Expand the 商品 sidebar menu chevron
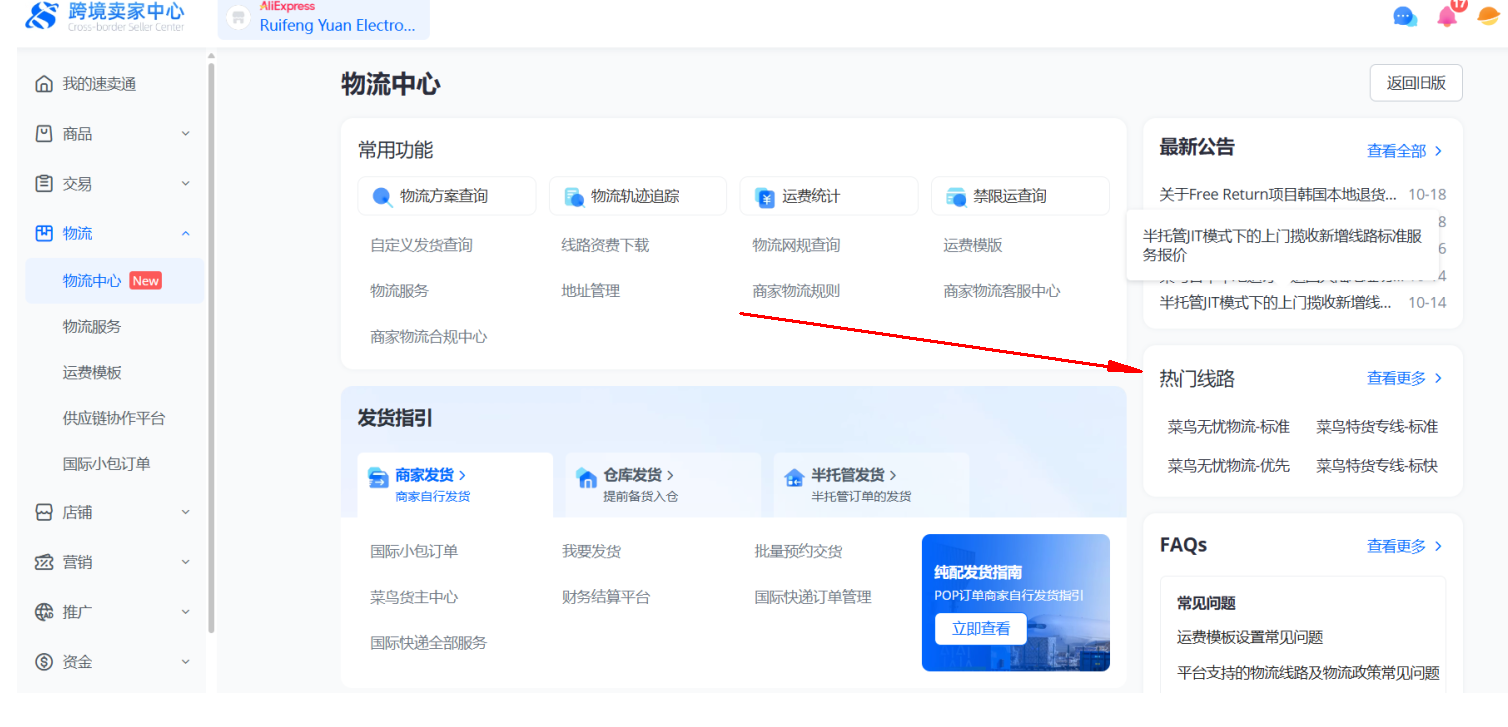The height and width of the screenshot is (727, 1508). [186, 134]
